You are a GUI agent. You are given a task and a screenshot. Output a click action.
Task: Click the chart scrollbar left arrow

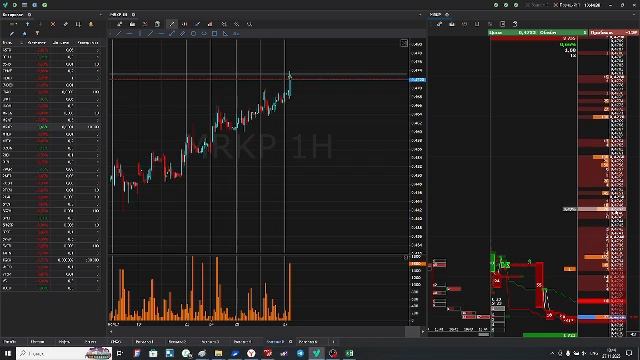click(x=111, y=331)
